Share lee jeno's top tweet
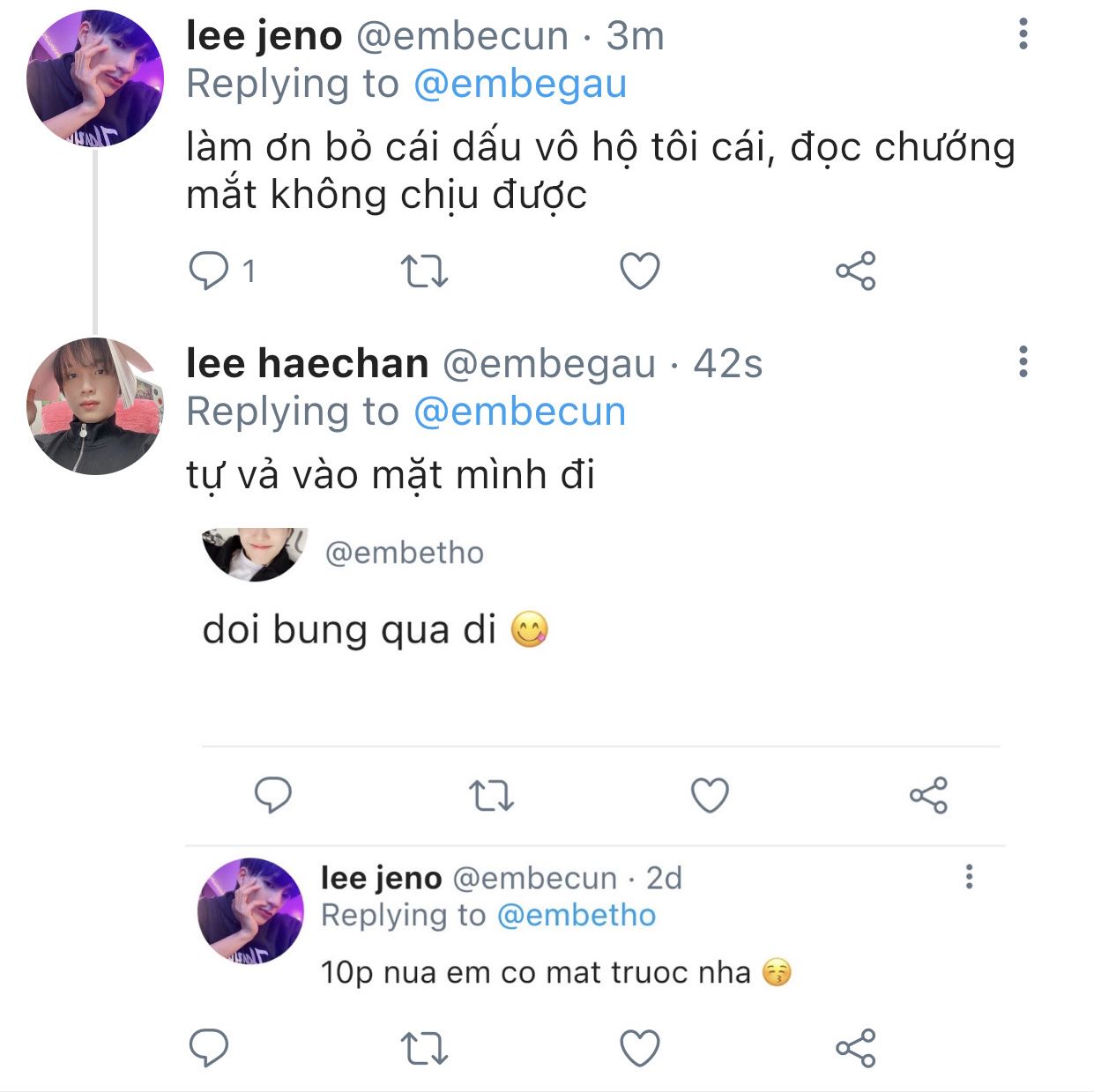 point(855,271)
